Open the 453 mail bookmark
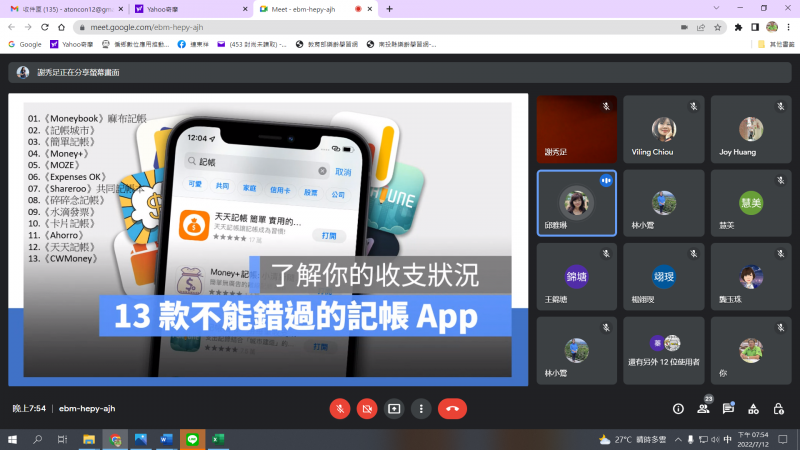 (x=252, y=44)
